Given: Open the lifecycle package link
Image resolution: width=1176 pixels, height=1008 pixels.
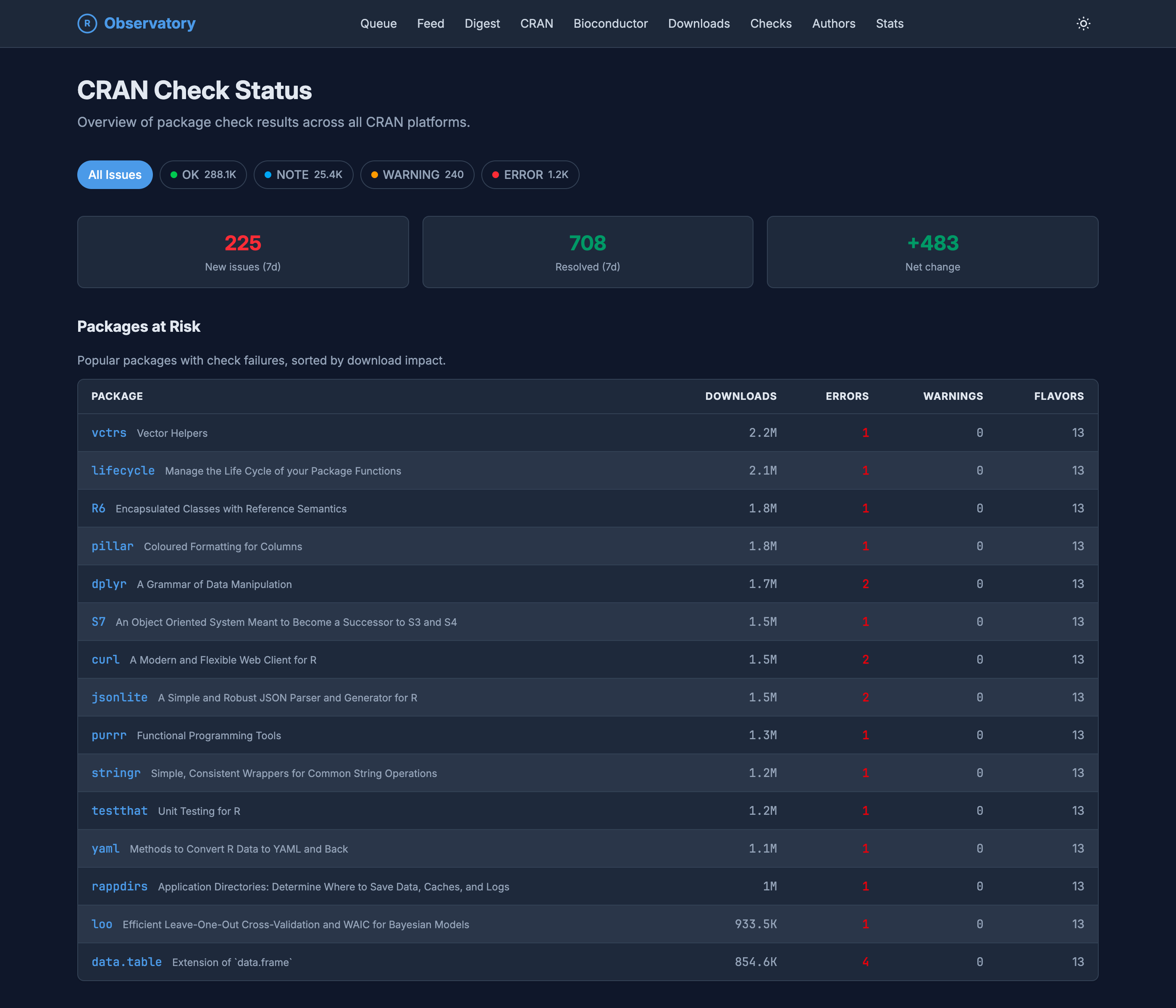Looking at the screenshot, I should click(x=123, y=470).
